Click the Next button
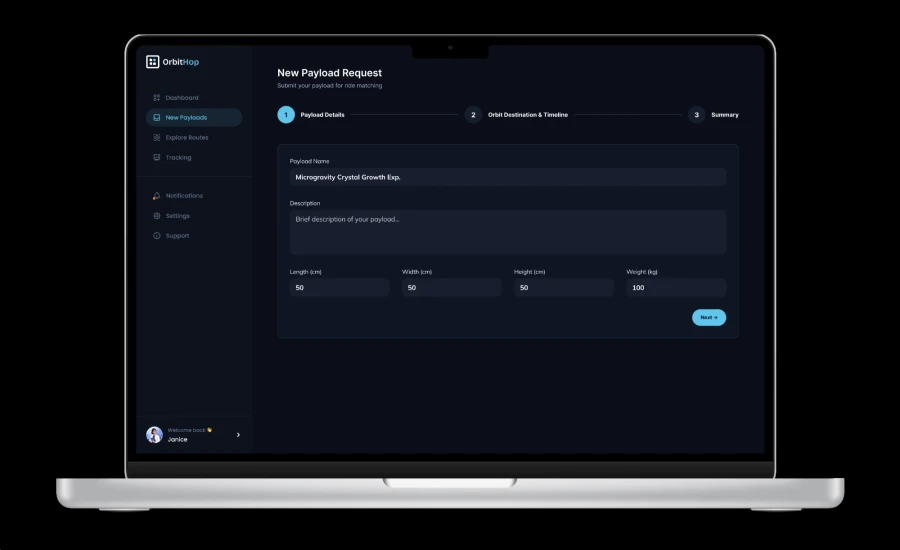The height and width of the screenshot is (550, 900). tap(709, 317)
